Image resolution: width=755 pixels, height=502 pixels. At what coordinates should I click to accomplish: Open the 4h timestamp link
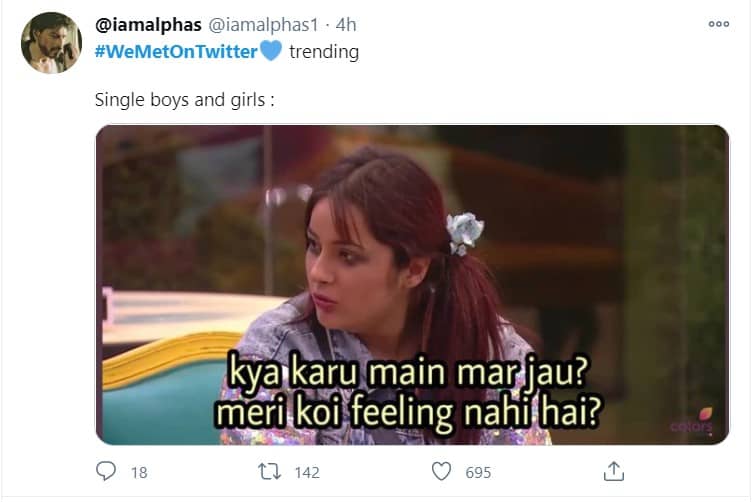(x=346, y=25)
